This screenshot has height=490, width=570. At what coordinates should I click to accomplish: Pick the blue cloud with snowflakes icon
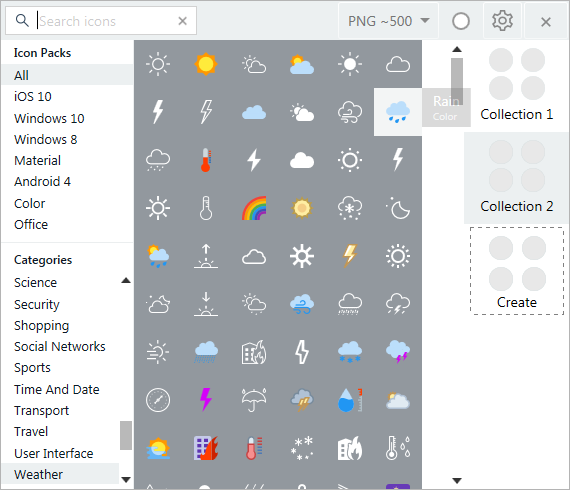click(x=350, y=352)
